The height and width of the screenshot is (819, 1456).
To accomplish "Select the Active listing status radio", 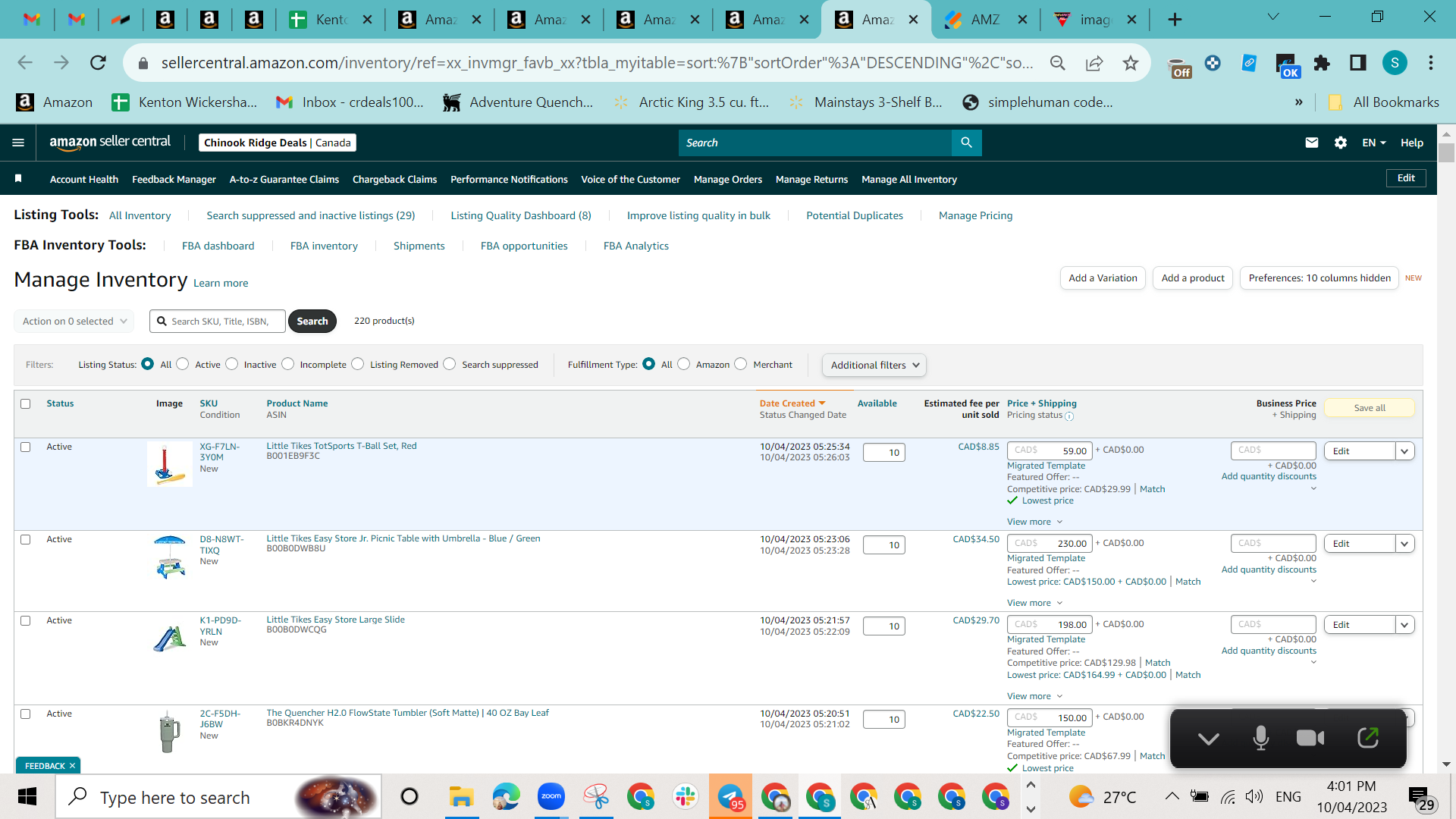I will [183, 364].
